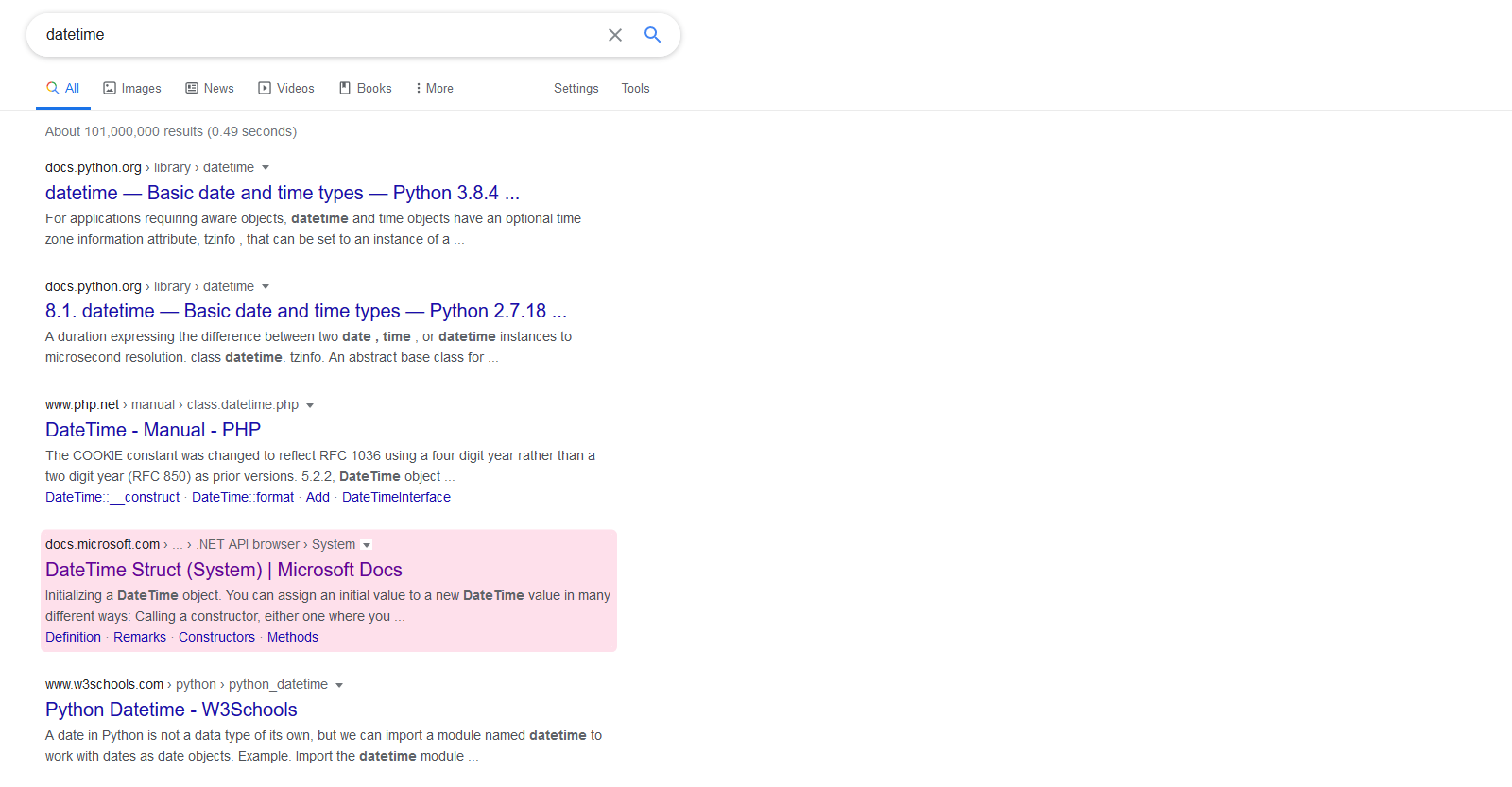
Task: Click the Books tab book icon
Action: click(345, 88)
